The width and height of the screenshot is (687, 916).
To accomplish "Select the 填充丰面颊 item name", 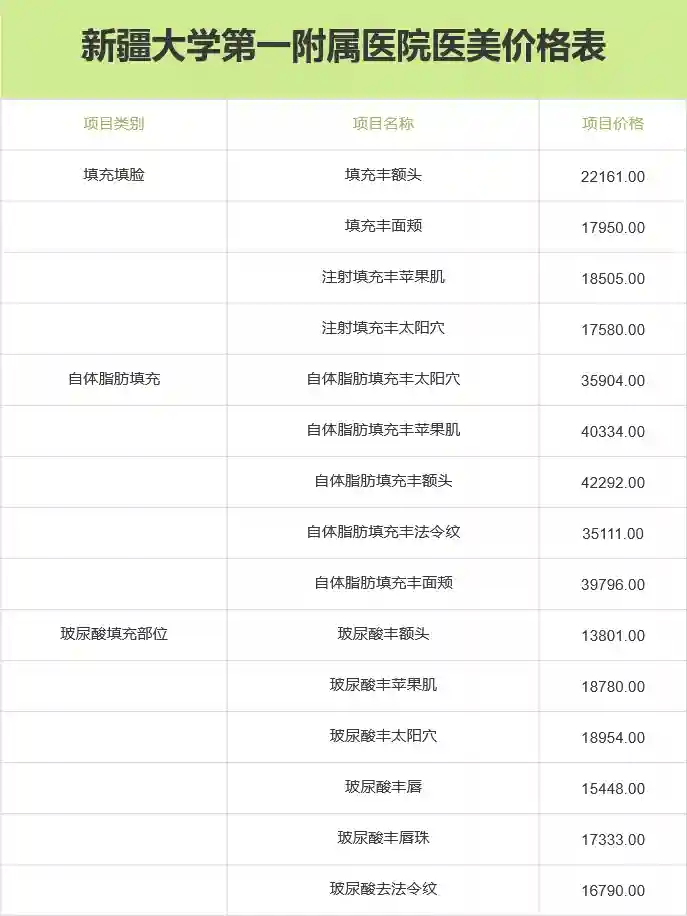I will click(x=383, y=226).
